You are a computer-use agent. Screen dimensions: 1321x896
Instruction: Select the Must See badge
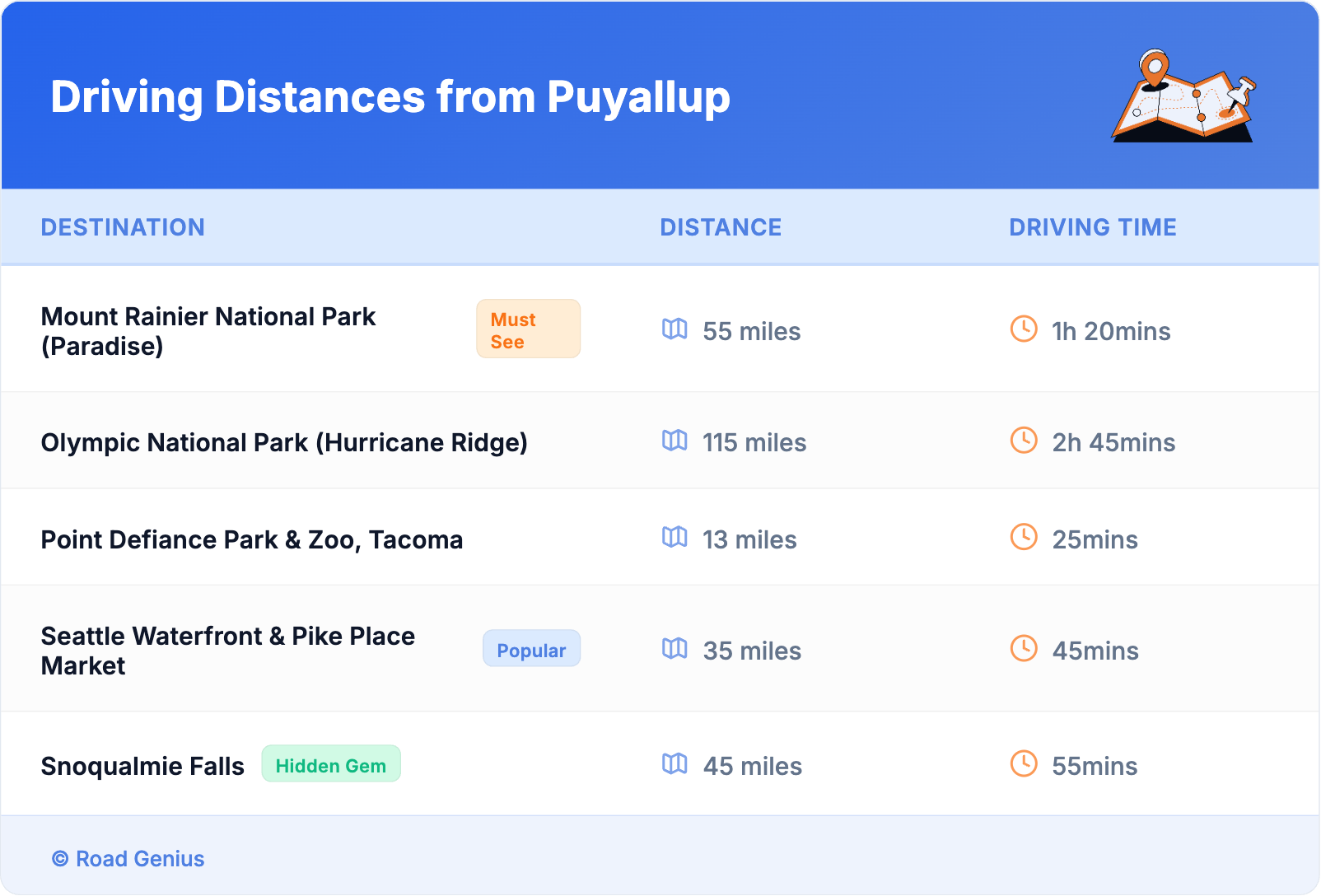click(528, 329)
